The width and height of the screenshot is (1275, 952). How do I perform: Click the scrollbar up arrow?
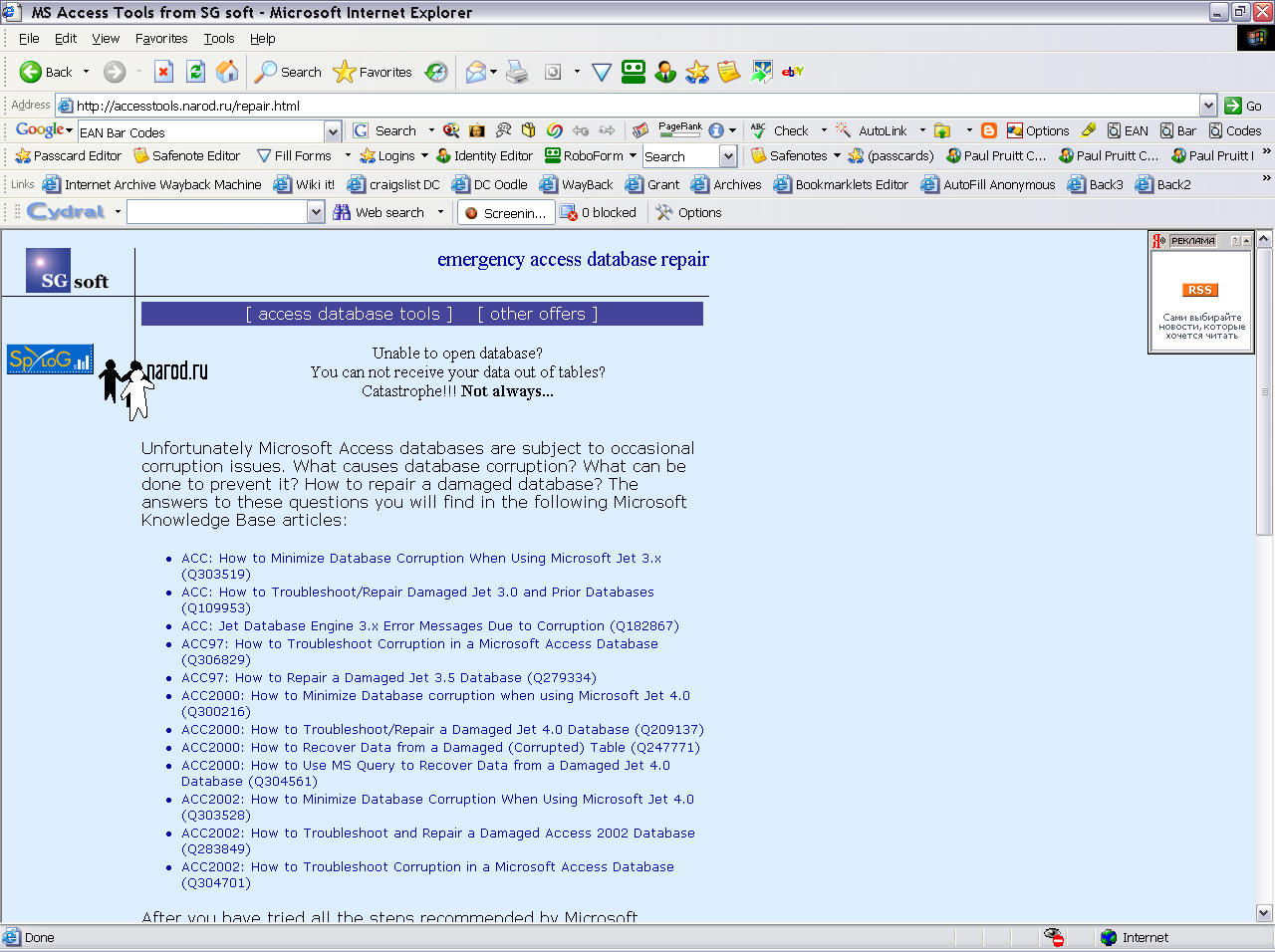pos(1264,239)
